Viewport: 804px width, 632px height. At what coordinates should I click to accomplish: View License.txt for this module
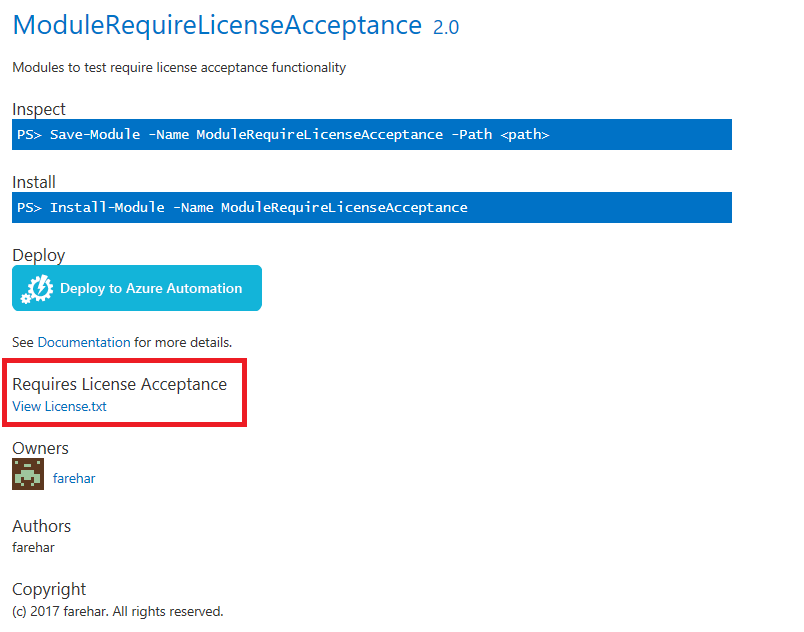58,406
